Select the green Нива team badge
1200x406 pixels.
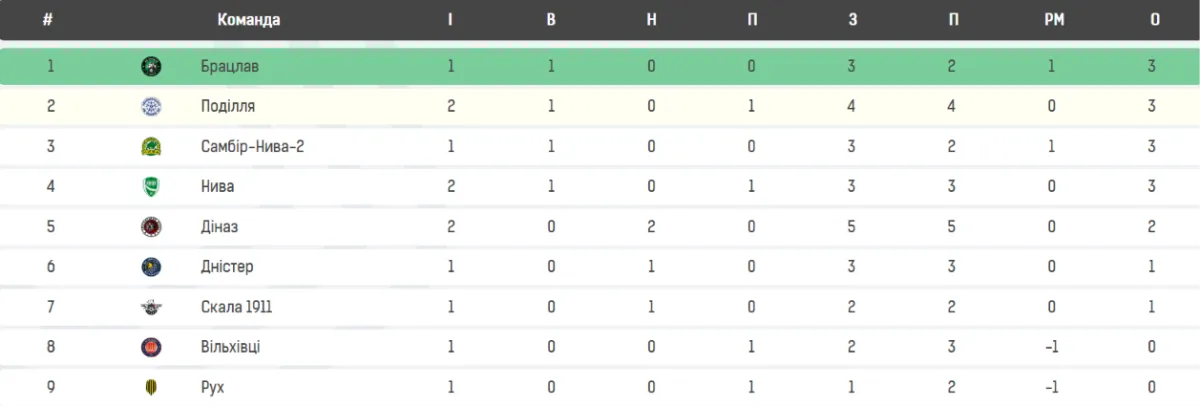coord(151,187)
